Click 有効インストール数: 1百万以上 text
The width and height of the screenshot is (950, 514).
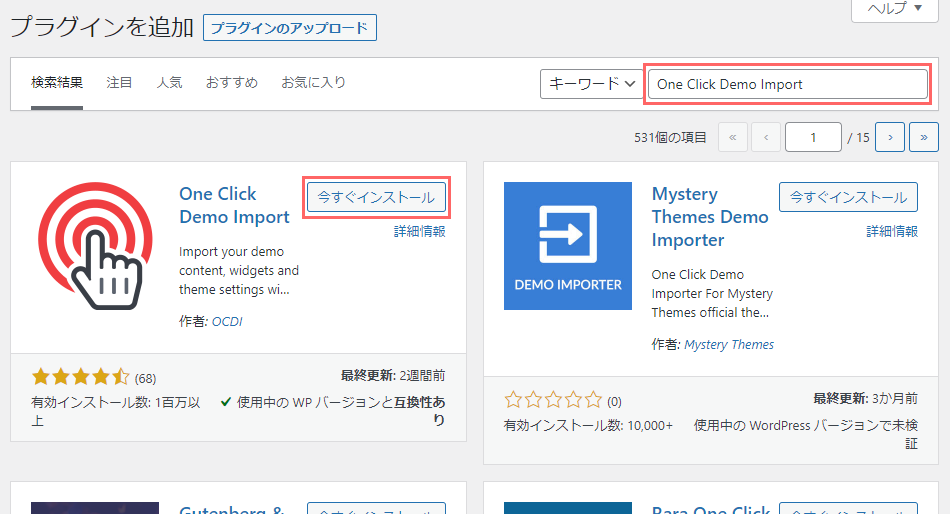(116, 412)
